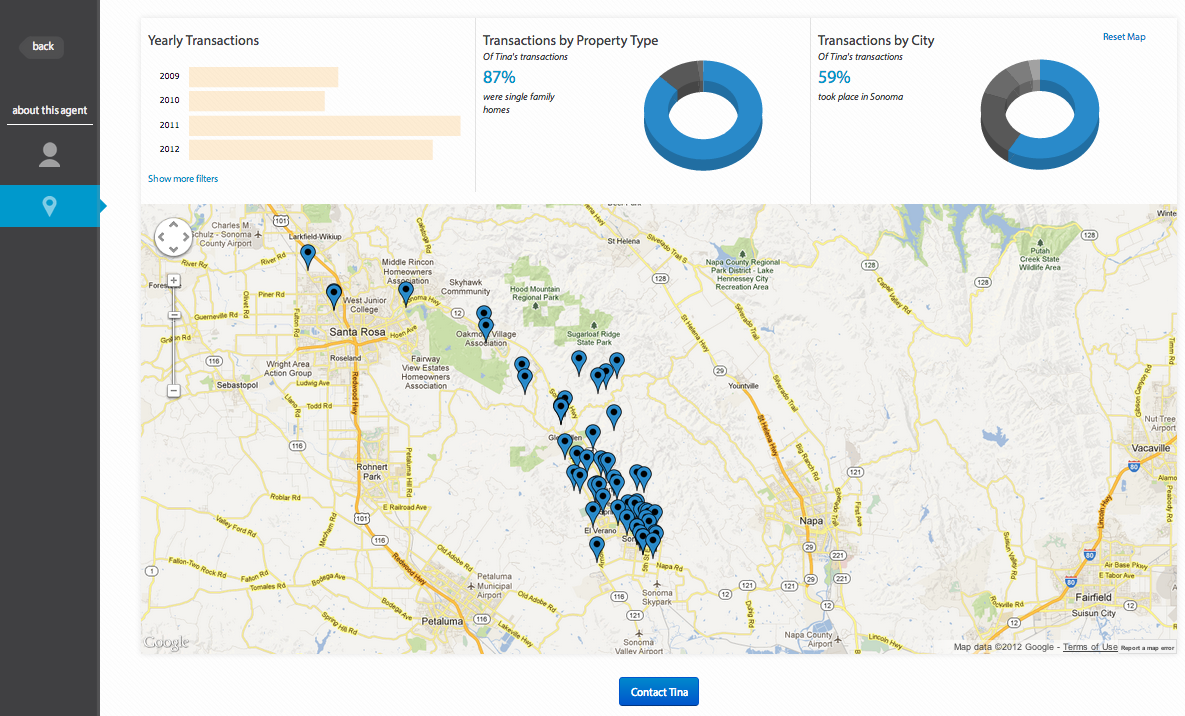Open the agent profile person icon

tap(49, 154)
